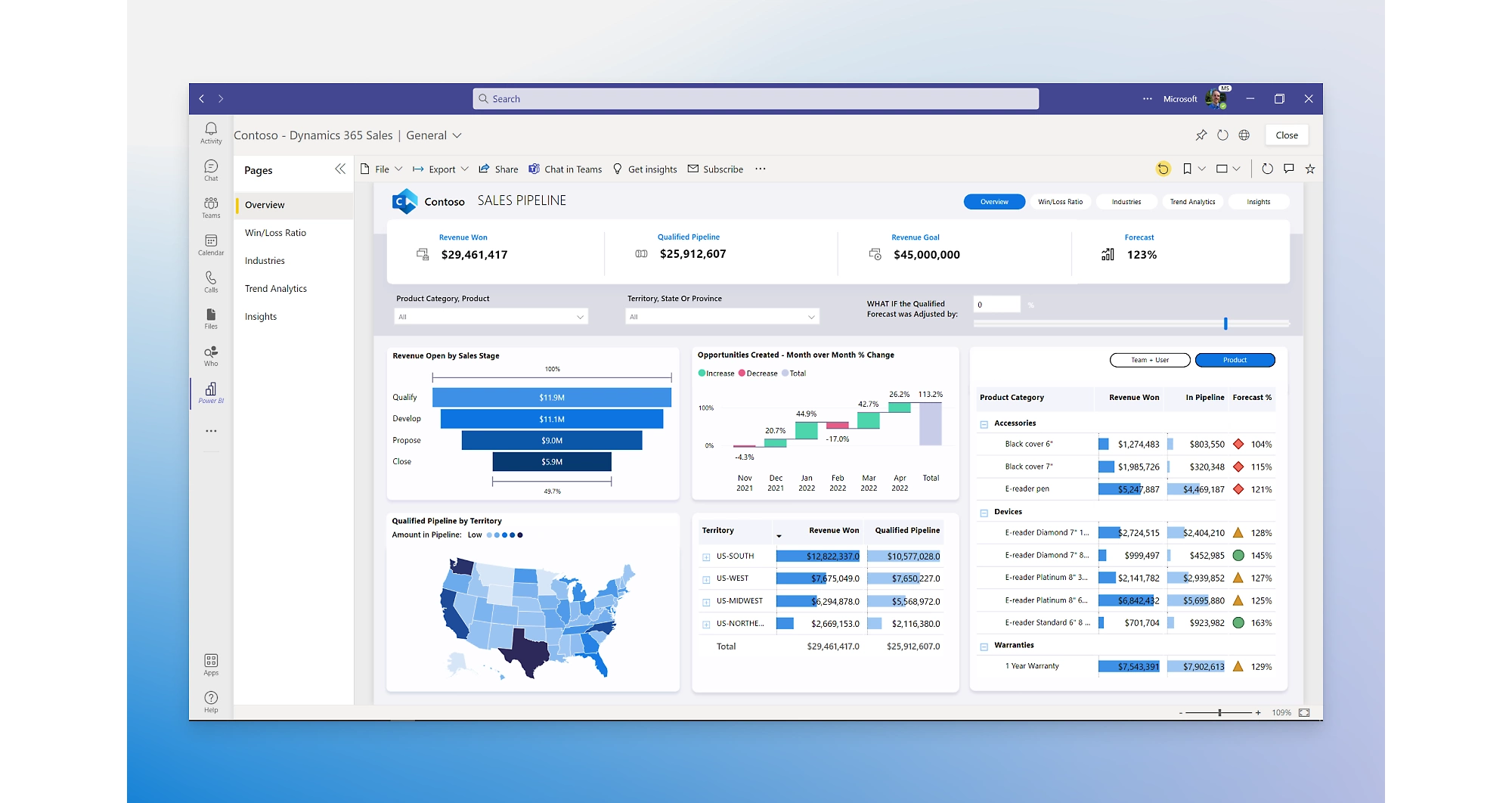Open the Apps store icon
The width and height of the screenshot is (1512, 803).
(x=211, y=665)
